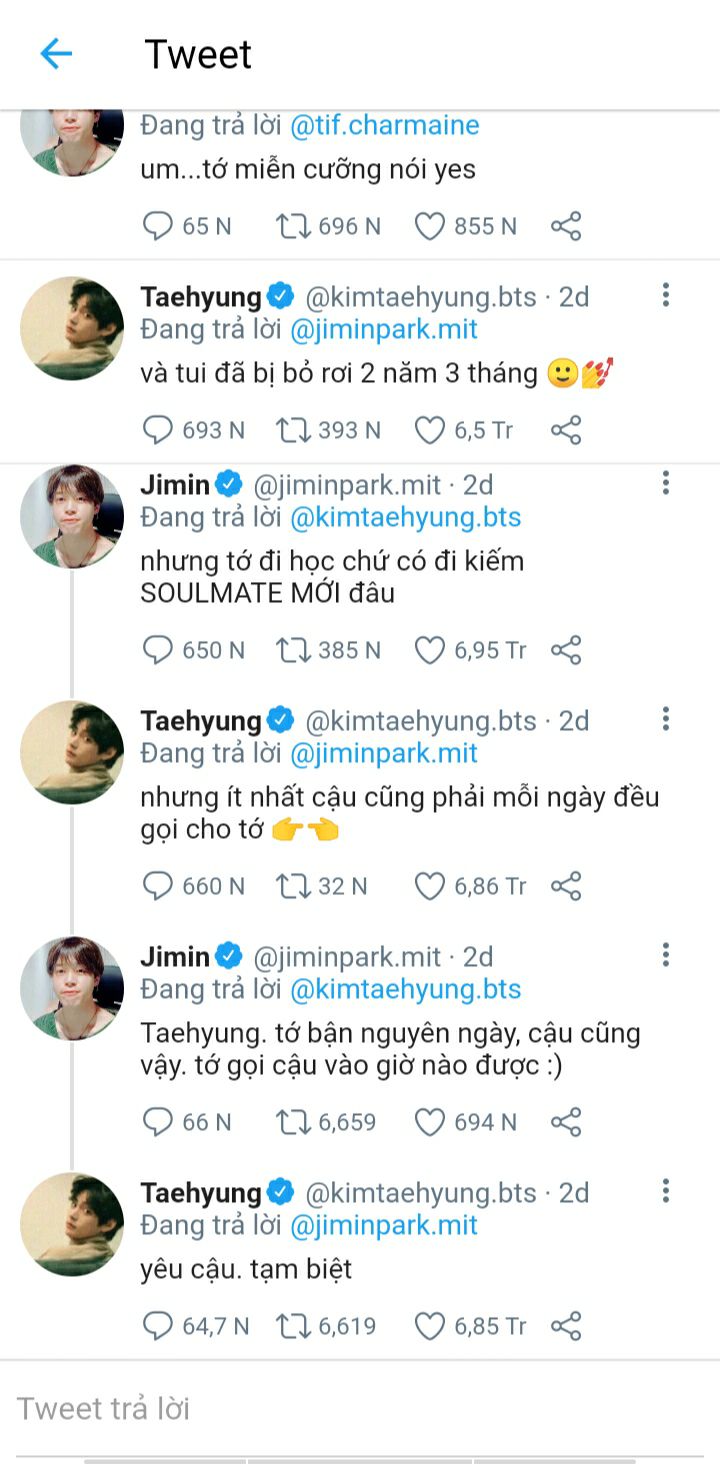Image resolution: width=720 pixels, height=1464 pixels.
Task: Like the "yêu cậu. tạm biệt" tweet
Action: 430,1326
